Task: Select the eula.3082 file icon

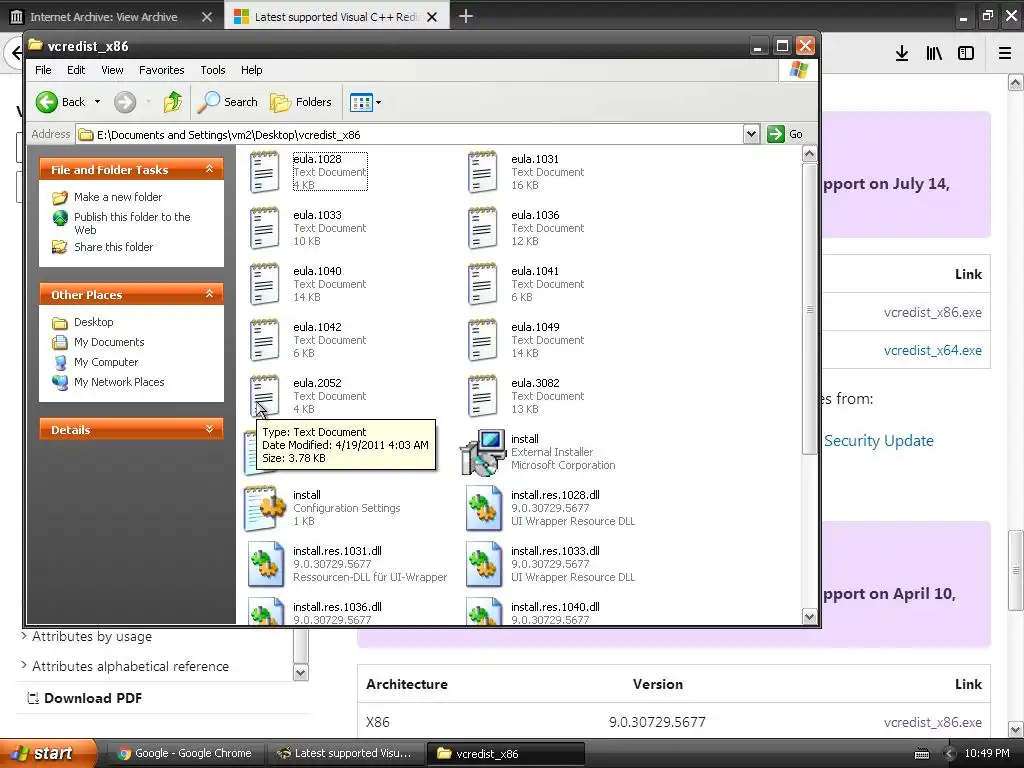Action: click(483, 396)
